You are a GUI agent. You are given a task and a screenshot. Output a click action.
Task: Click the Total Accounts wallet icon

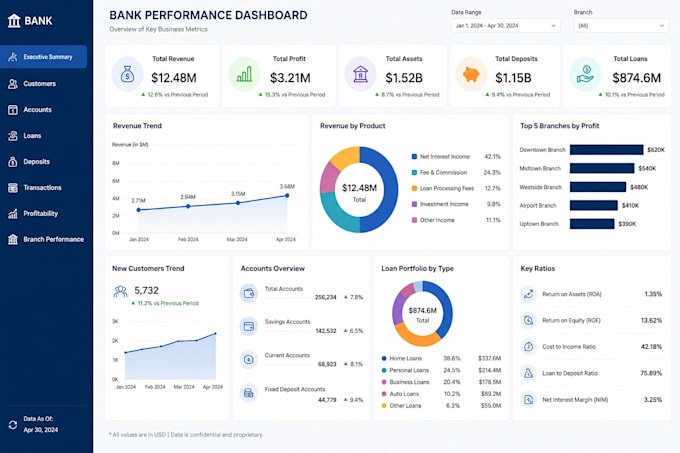pyautogui.click(x=248, y=293)
